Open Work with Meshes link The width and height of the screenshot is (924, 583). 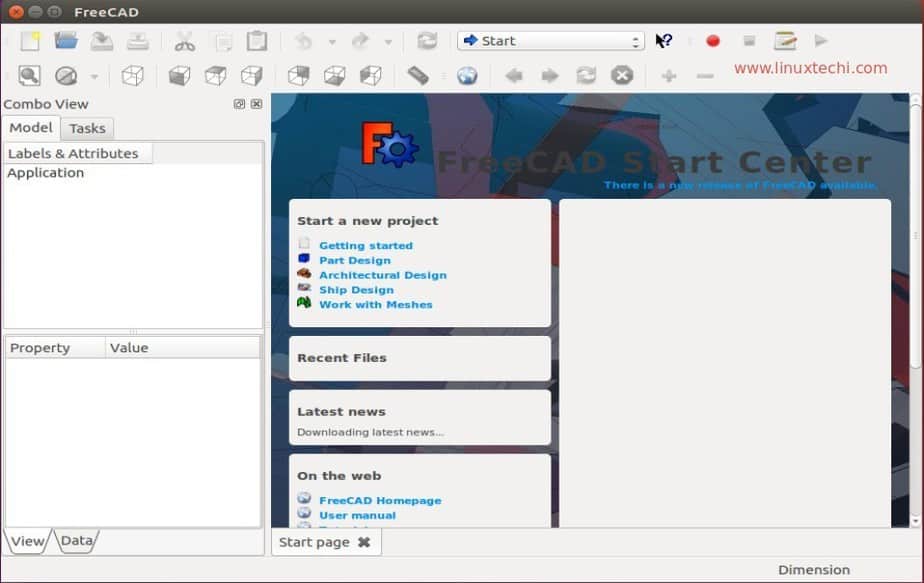click(376, 305)
